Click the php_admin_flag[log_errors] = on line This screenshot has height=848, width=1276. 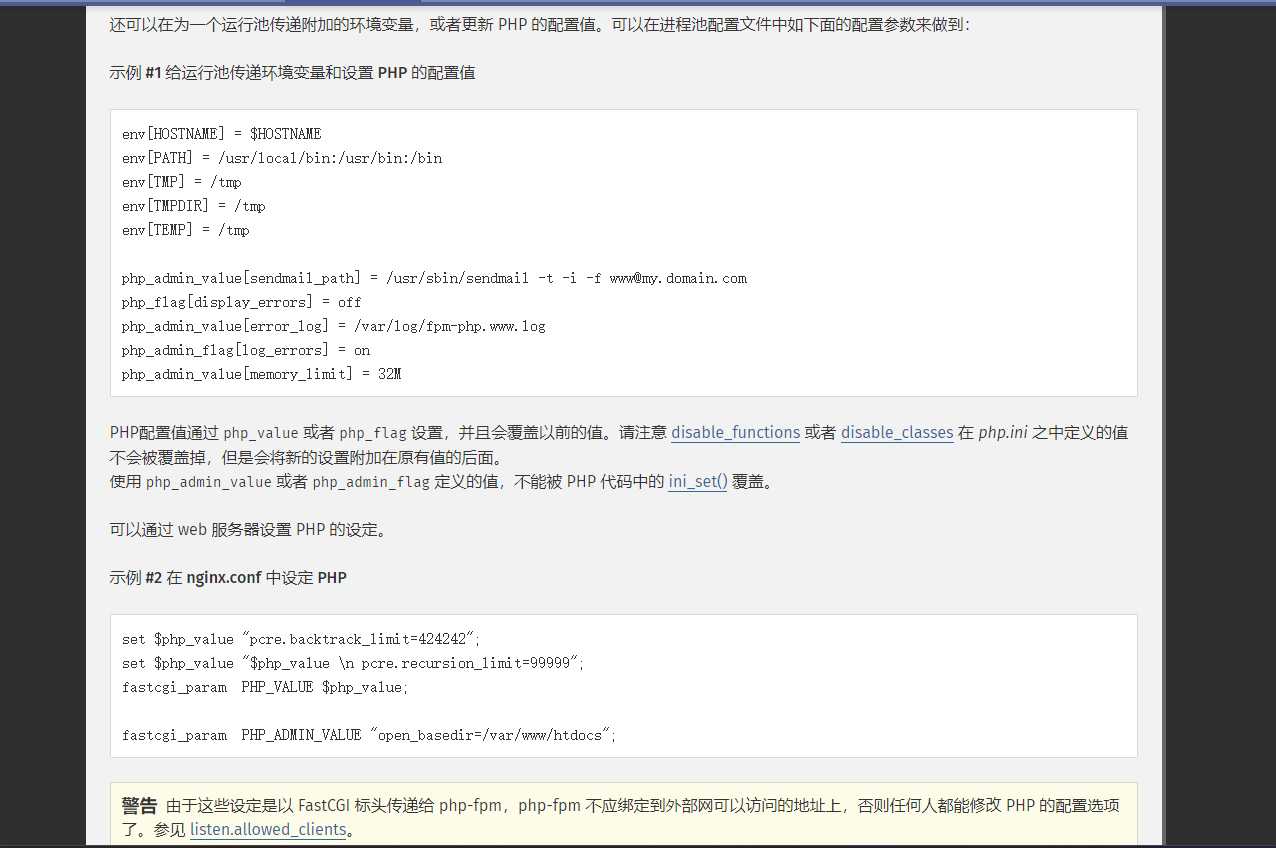pos(245,350)
